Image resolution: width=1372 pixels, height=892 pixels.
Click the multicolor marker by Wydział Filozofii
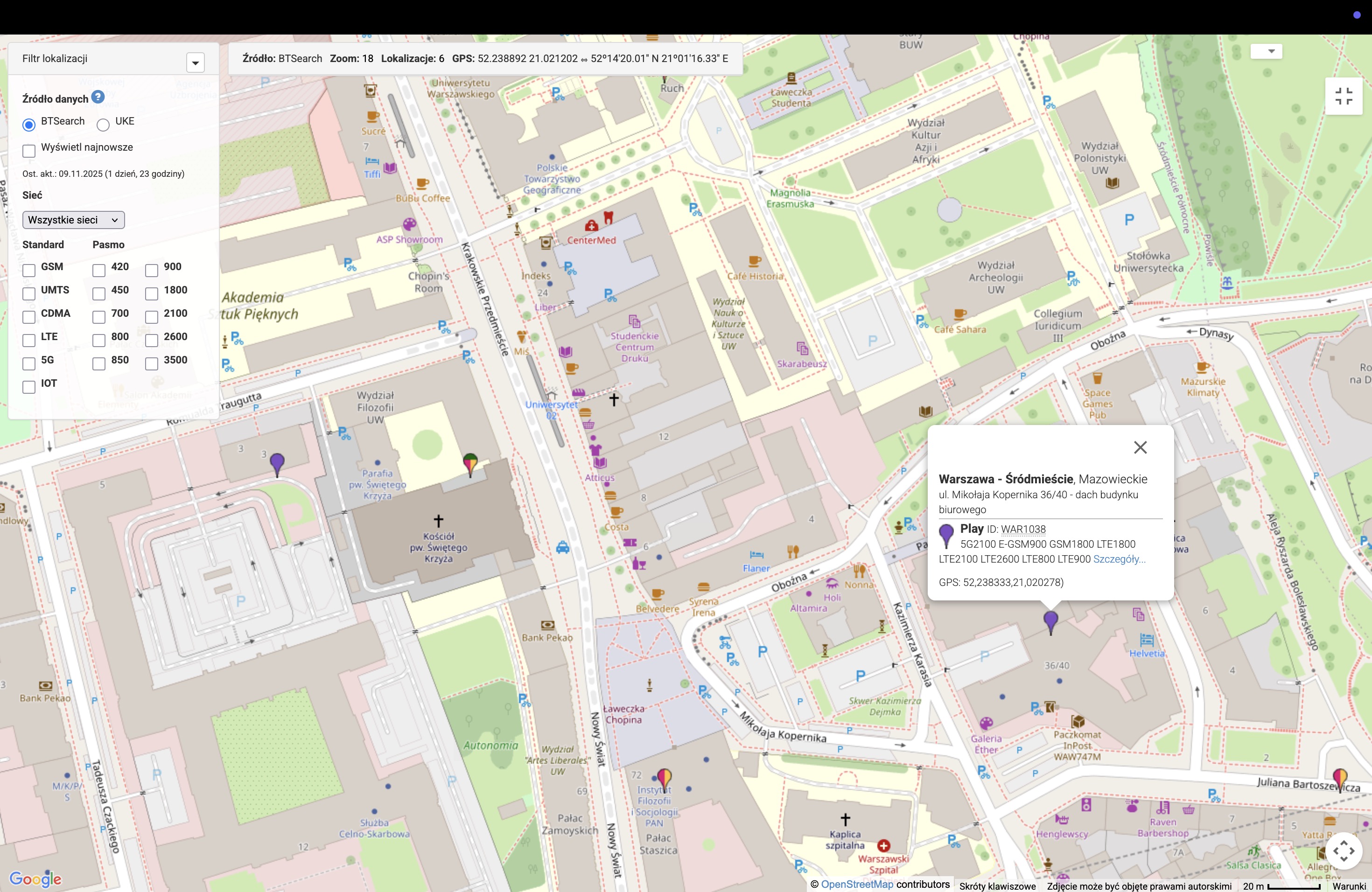(x=470, y=462)
